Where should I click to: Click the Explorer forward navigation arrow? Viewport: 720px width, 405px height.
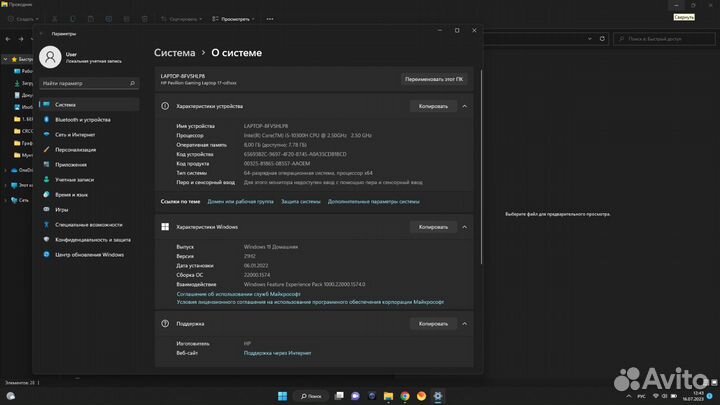coord(21,39)
